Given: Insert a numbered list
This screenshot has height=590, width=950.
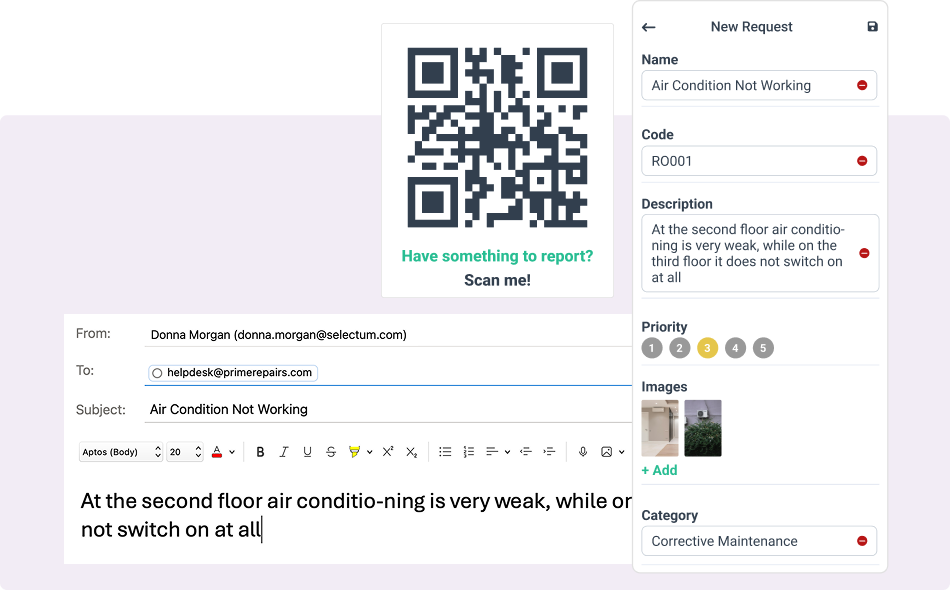Looking at the screenshot, I should (468, 452).
